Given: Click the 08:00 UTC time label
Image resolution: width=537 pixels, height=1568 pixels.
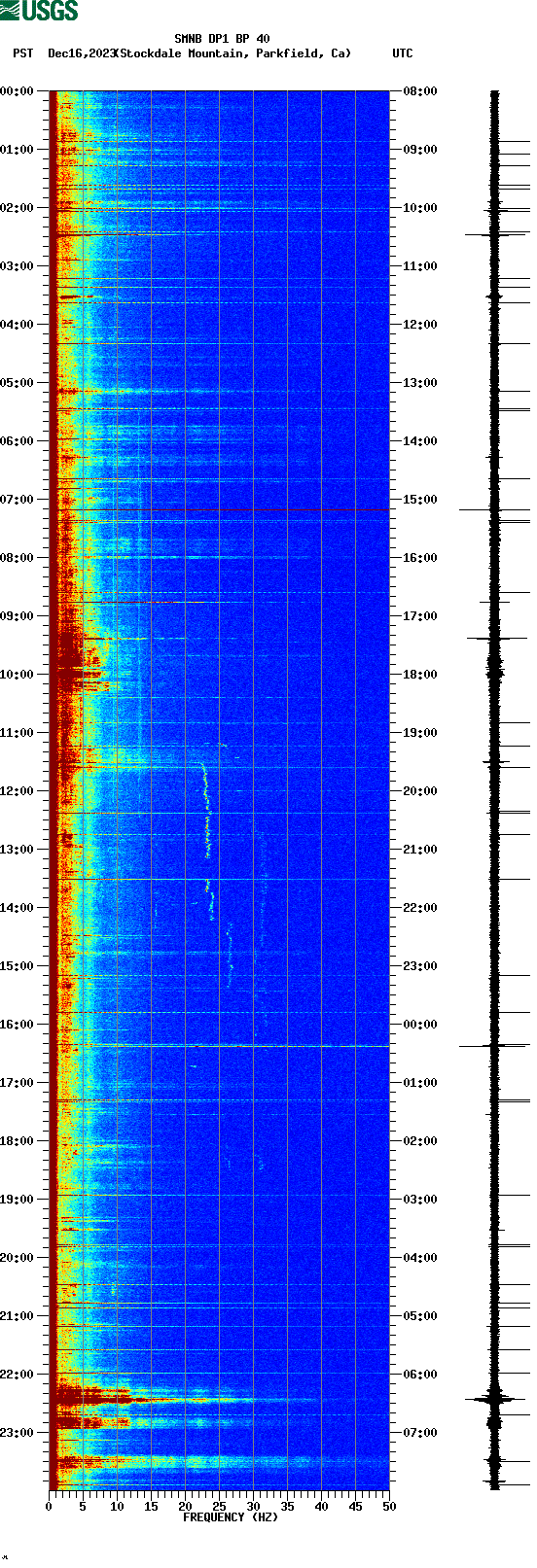Looking at the screenshot, I should coord(420,91).
